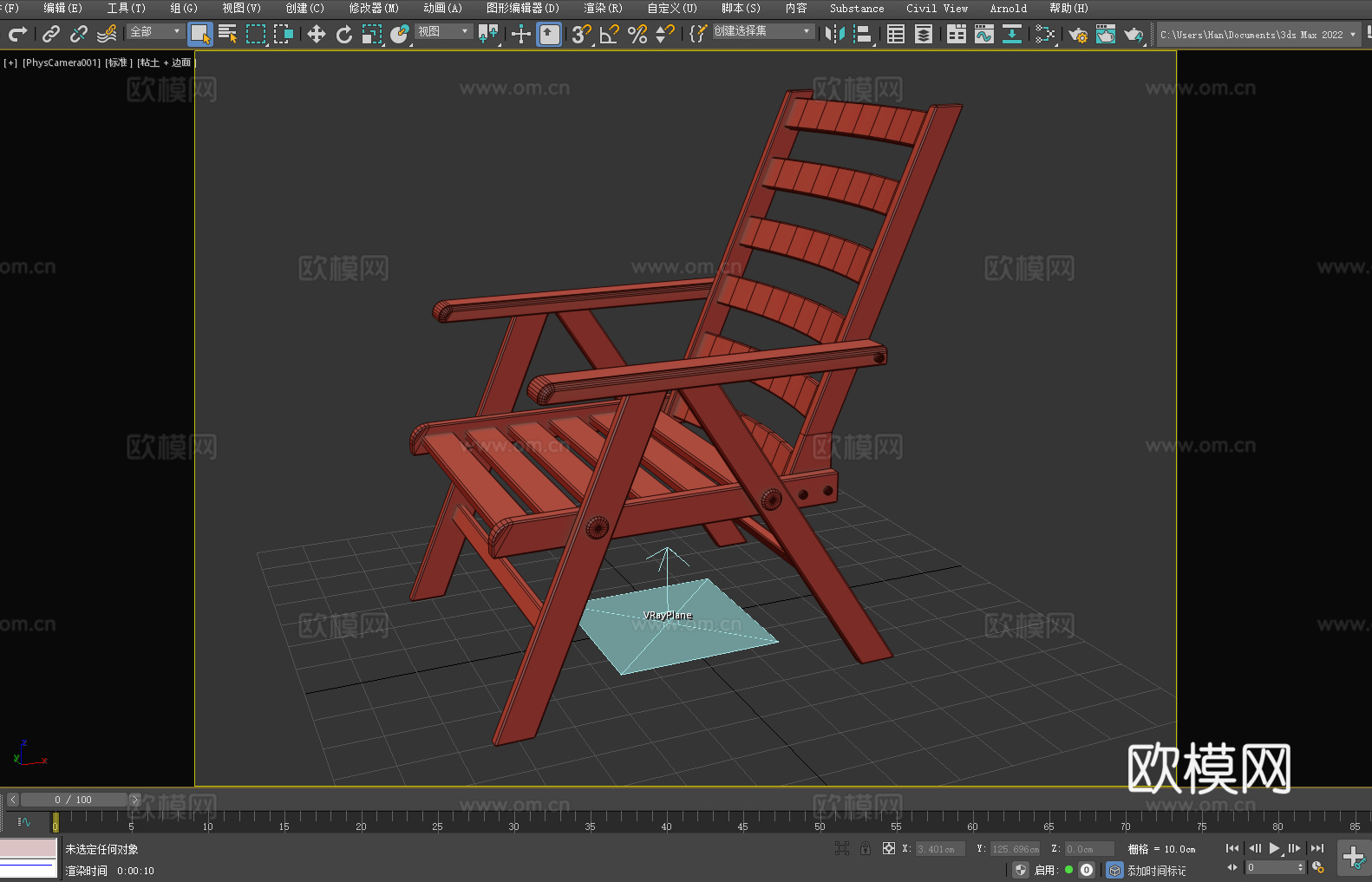Toggle 3D Snaps on

[x=581, y=34]
